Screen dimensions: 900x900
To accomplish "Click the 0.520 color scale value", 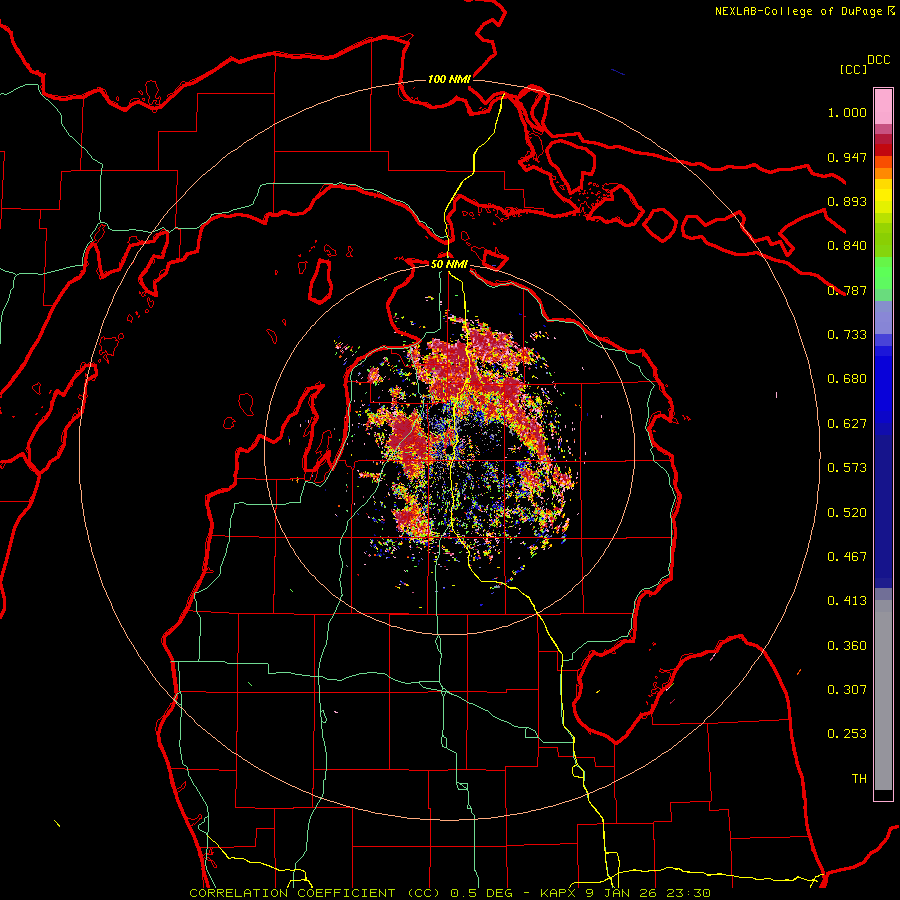I will point(847,513).
